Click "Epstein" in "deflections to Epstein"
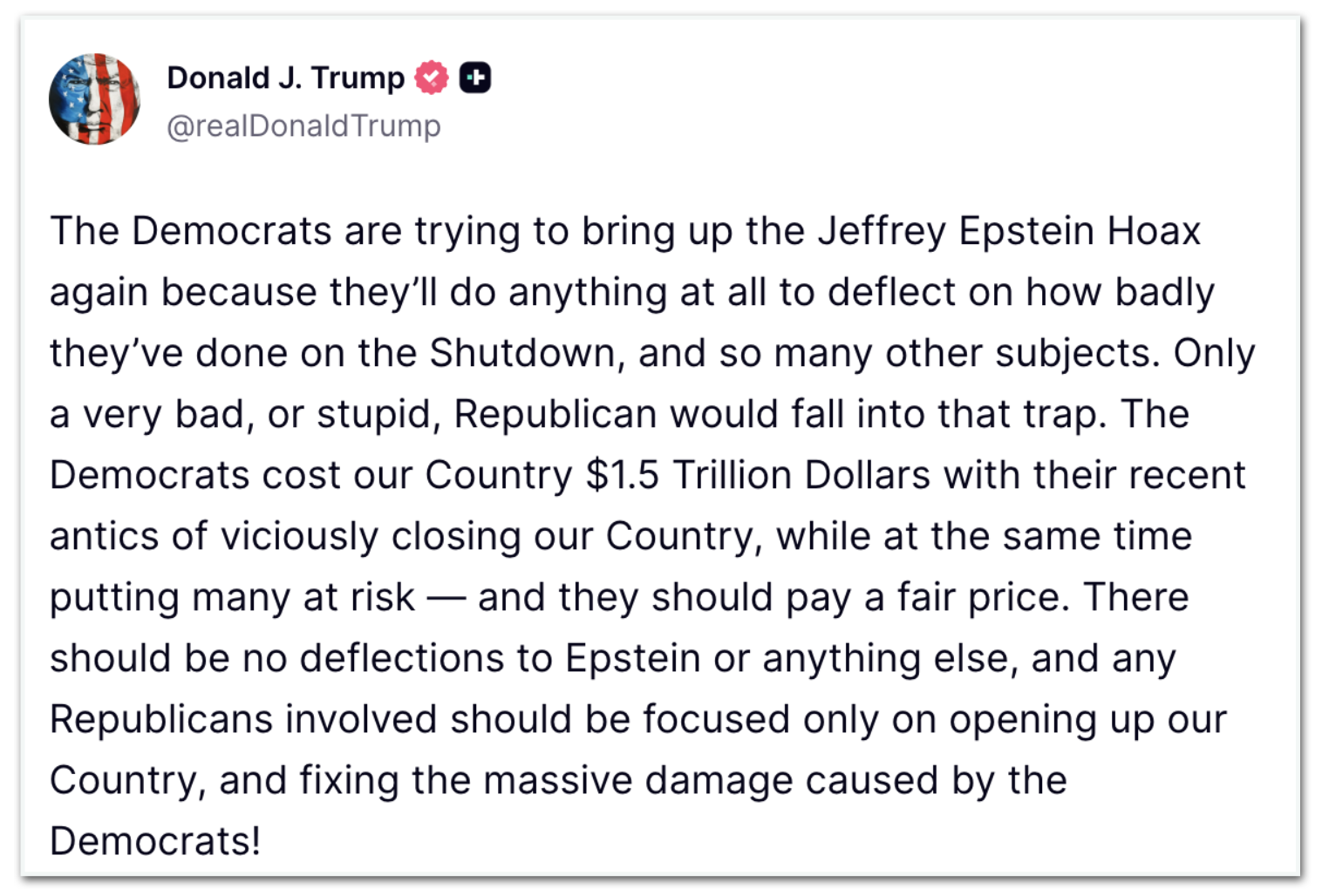This screenshot has height=896, width=1322. (632, 659)
